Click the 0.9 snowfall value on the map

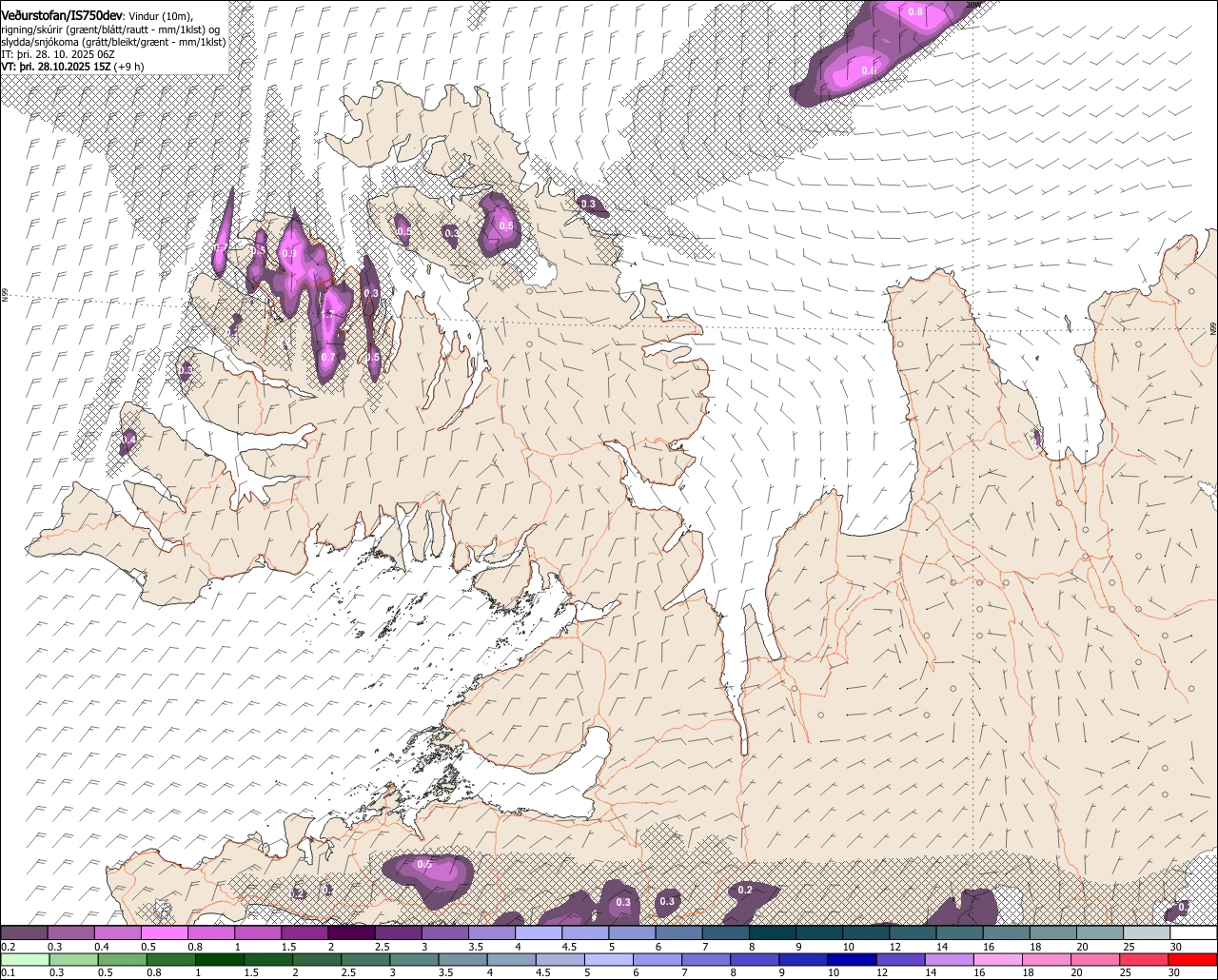pyautogui.click(x=290, y=254)
